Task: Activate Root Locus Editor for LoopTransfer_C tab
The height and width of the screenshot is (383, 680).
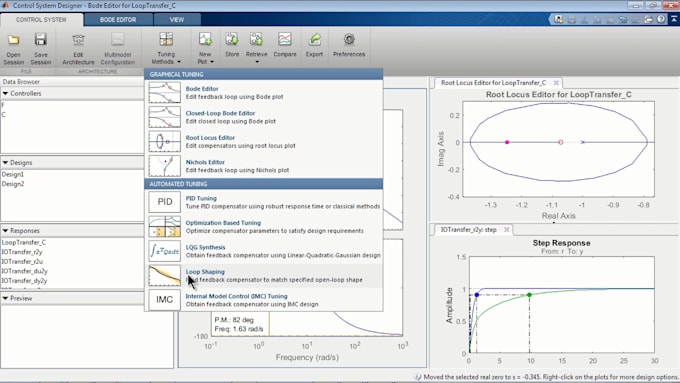Action: click(x=494, y=82)
